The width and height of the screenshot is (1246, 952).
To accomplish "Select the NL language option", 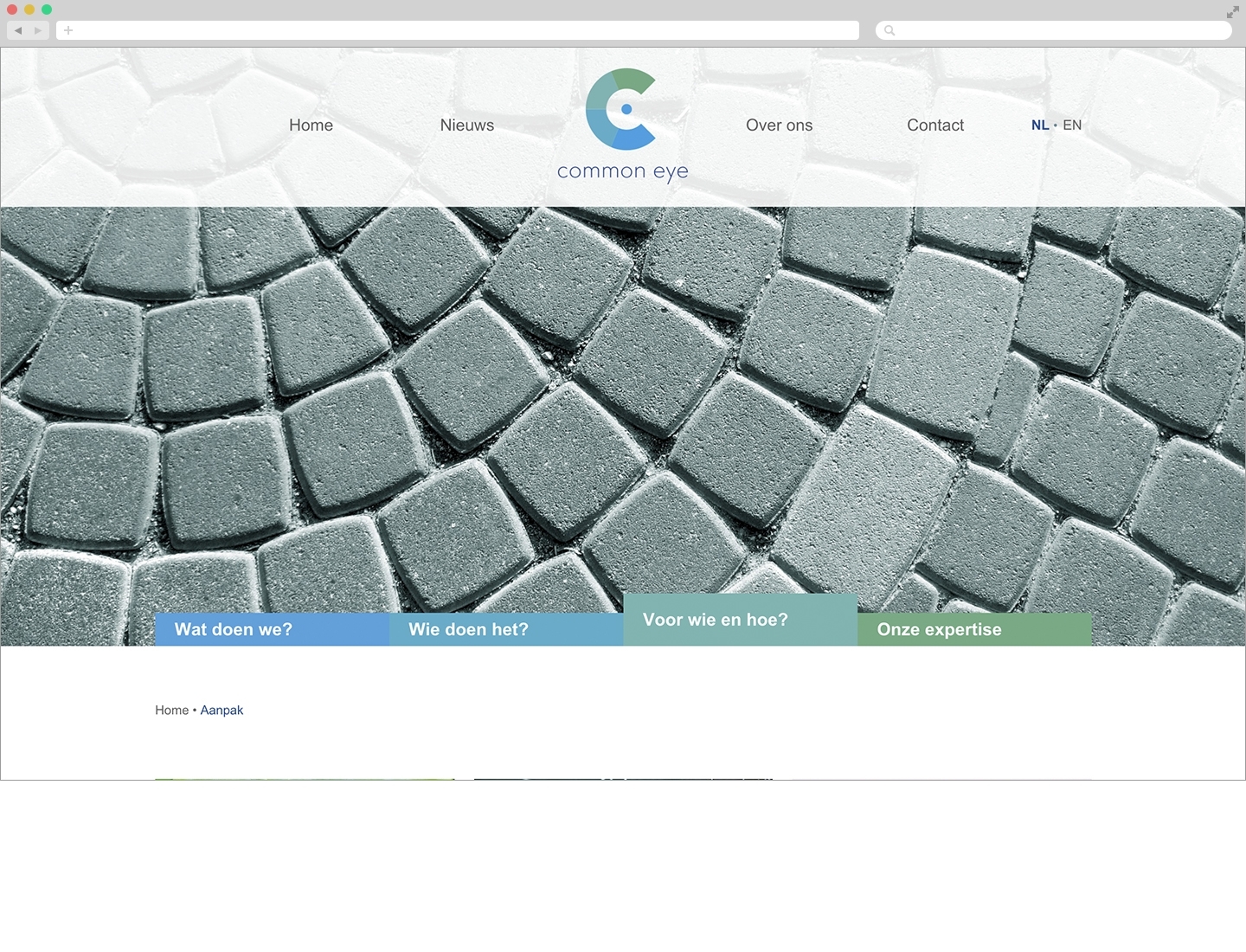I will tap(1039, 125).
